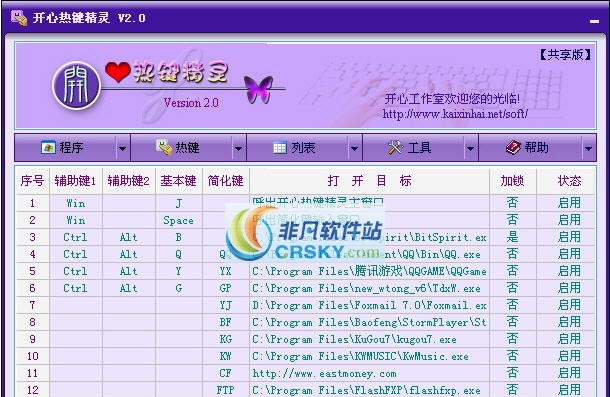Click the 辅助键1 column header
This screenshot has width=610, height=397.
point(75,181)
